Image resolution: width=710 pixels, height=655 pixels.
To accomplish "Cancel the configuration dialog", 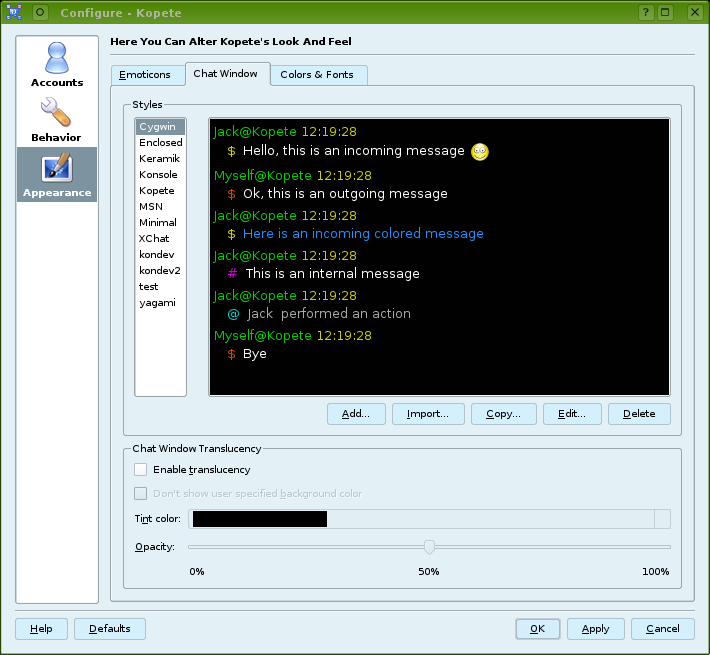I will click(663, 629).
